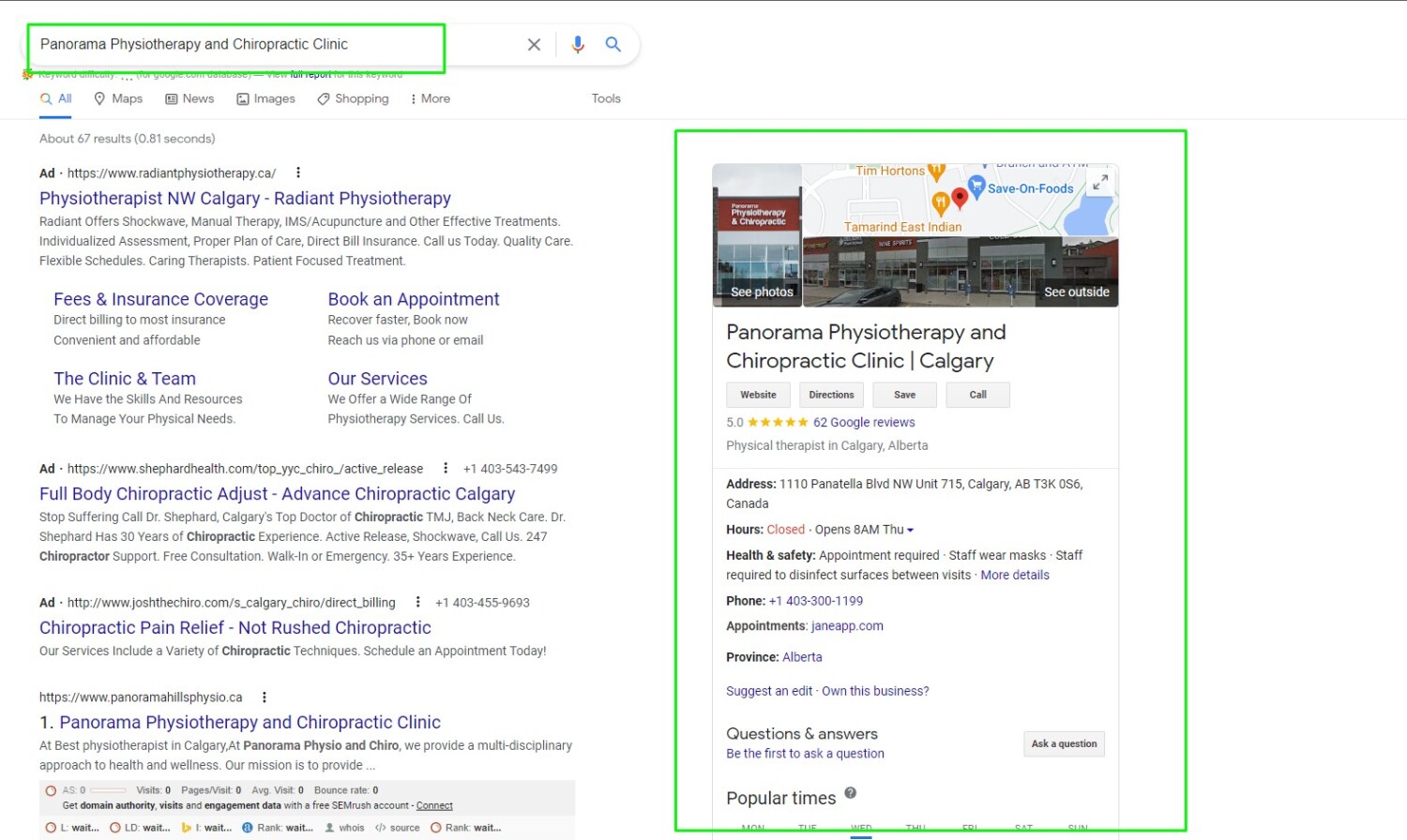
Task: Click source in the SEO toolbar
Action: coord(398,828)
